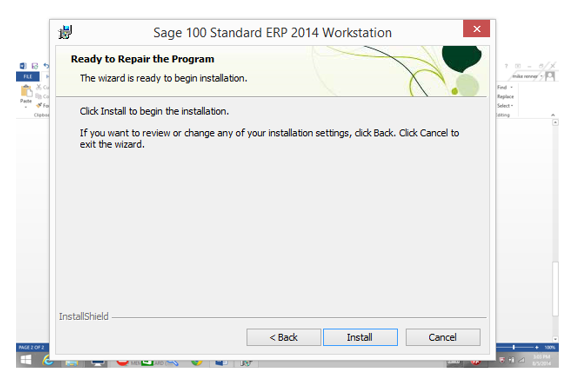This screenshot has width=565, height=377.
Task: Select the Format Painter brush in Word
Action: 39,105
